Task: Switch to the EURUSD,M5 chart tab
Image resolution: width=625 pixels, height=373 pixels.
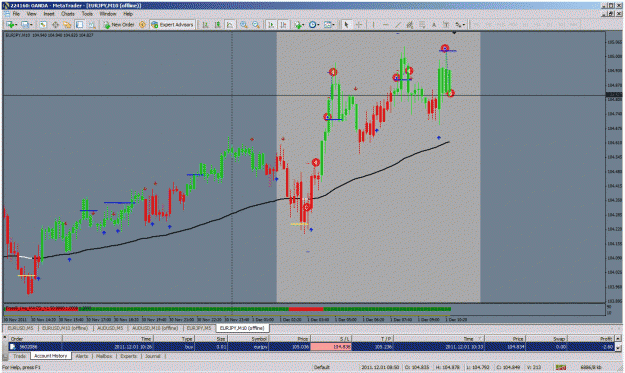Action: click(x=20, y=328)
